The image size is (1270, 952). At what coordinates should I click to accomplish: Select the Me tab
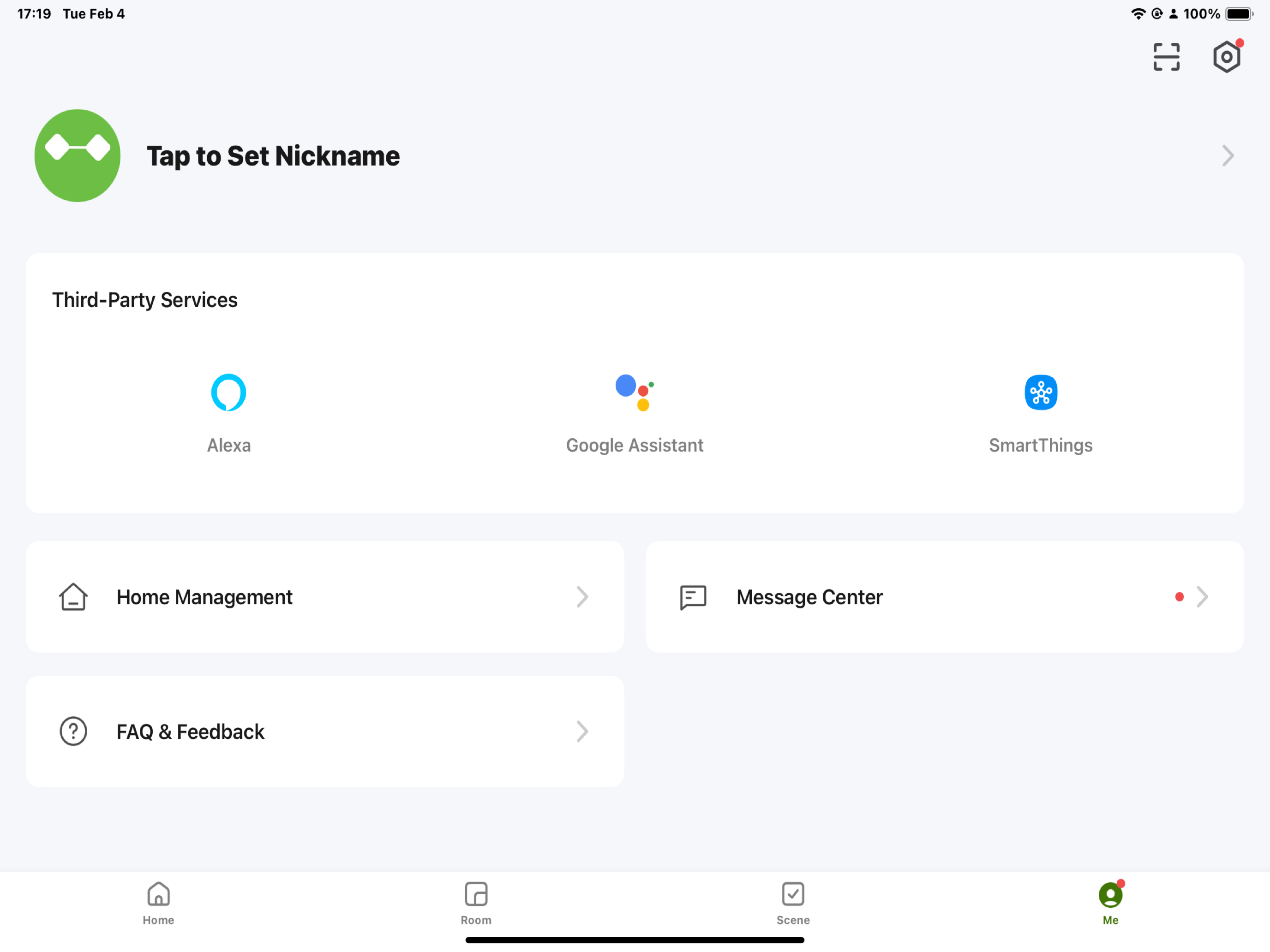[1110, 904]
